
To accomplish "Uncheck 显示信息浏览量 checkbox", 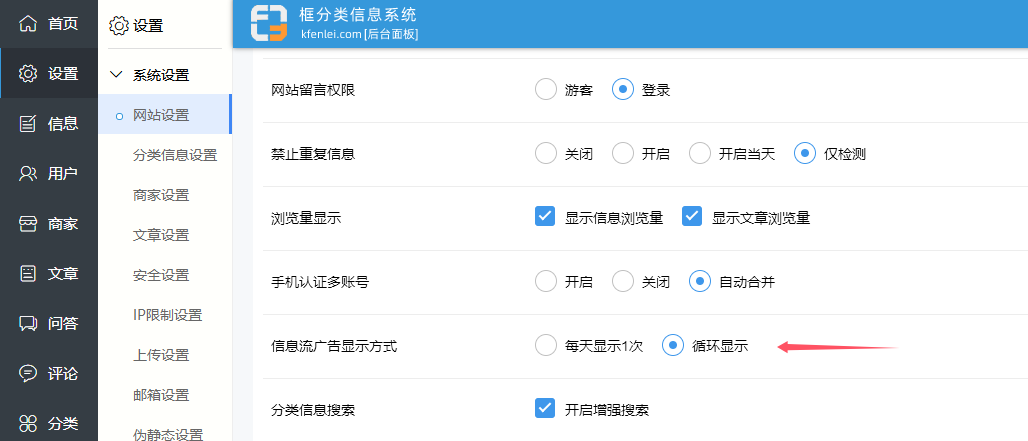I will 545,217.
